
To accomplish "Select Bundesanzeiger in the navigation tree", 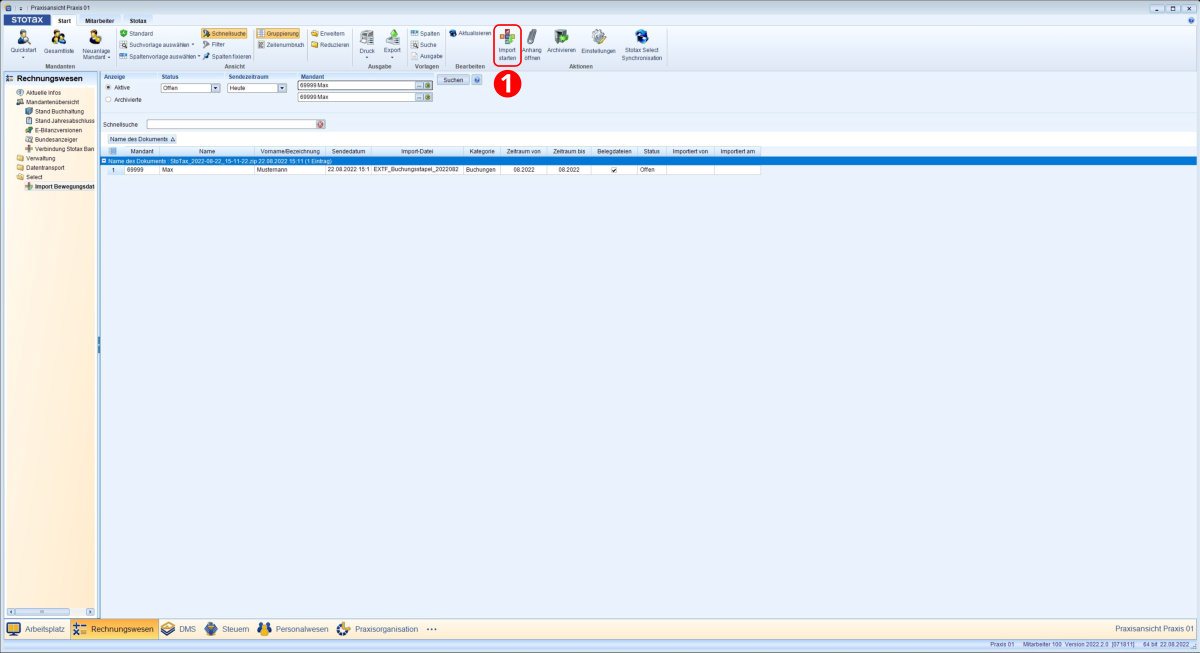I will coord(55,139).
